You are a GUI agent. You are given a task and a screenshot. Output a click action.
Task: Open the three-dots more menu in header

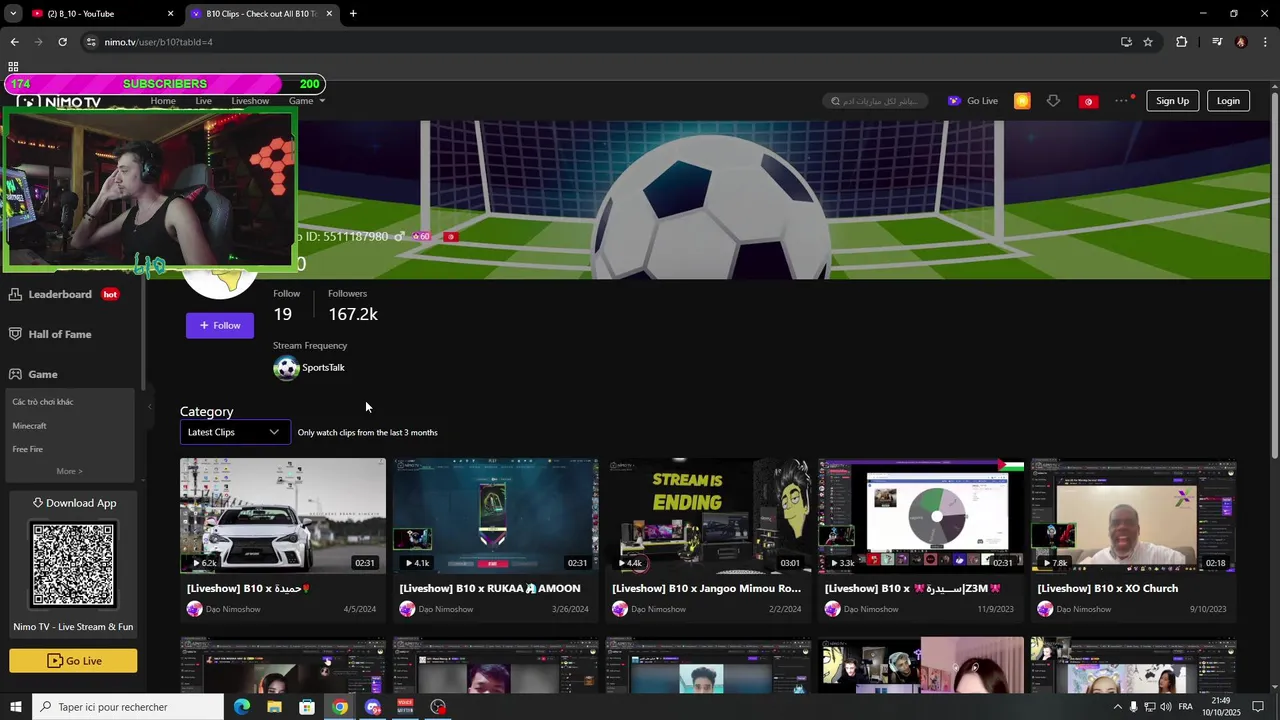[x=1122, y=100]
